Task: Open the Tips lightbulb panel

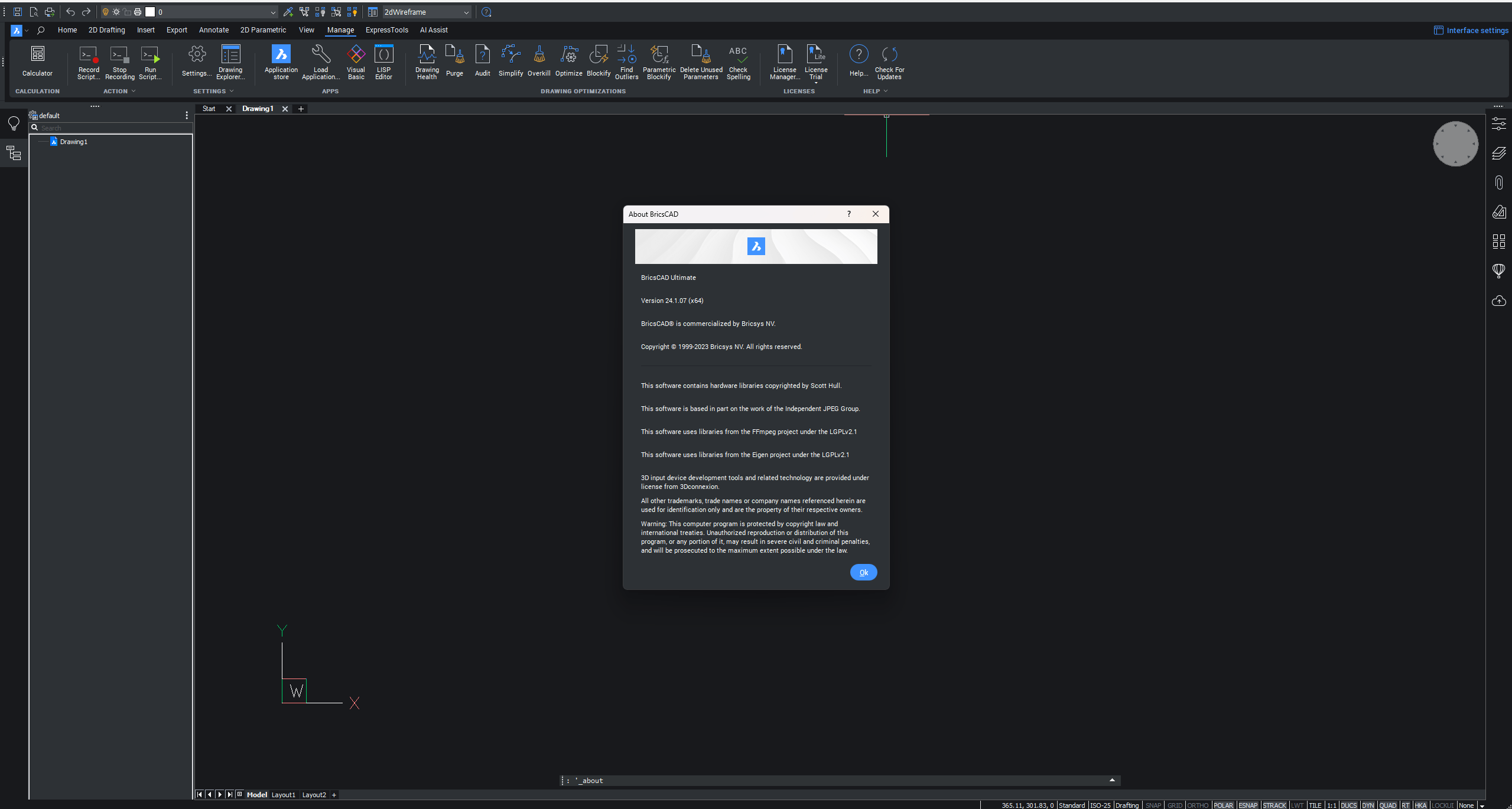Action: click(x=14, y=123)
